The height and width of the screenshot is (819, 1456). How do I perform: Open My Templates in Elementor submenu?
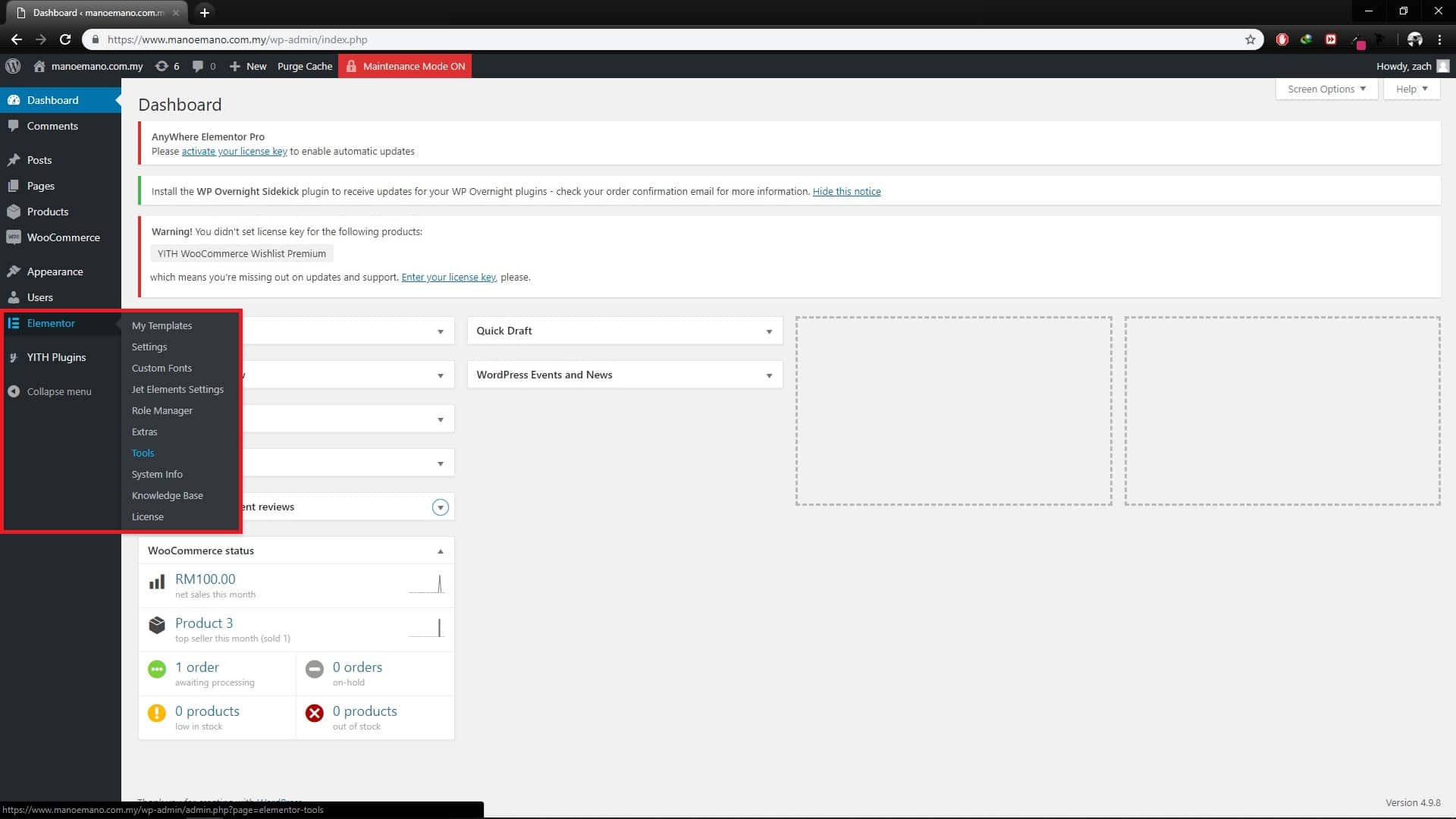click(162, 325)
